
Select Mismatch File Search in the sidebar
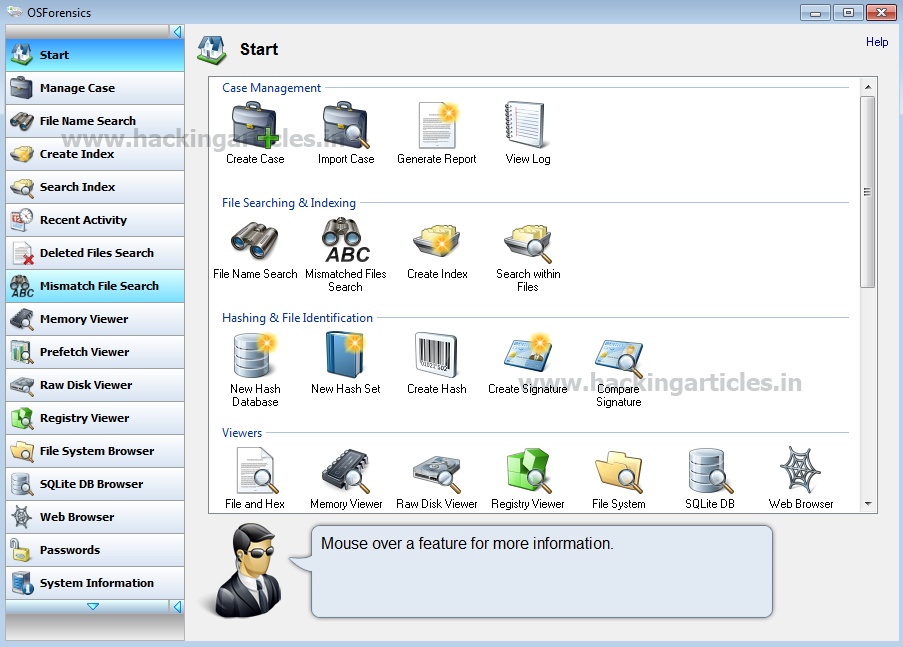coord(95,286)
